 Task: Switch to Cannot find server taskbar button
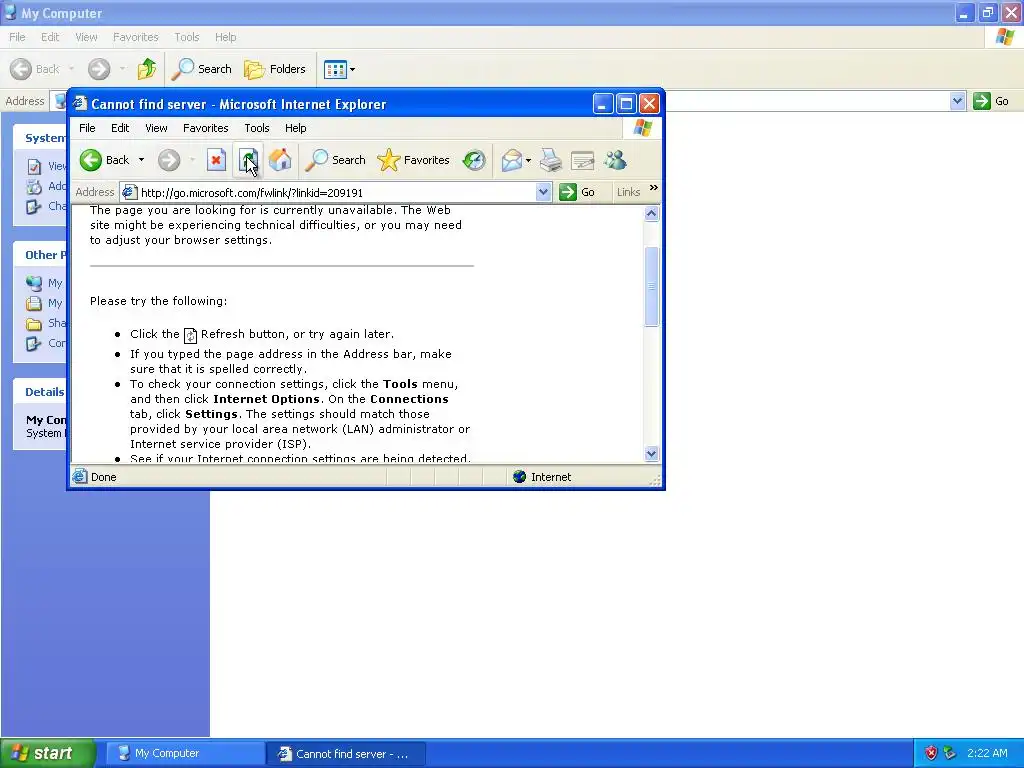tap(346, 754)
